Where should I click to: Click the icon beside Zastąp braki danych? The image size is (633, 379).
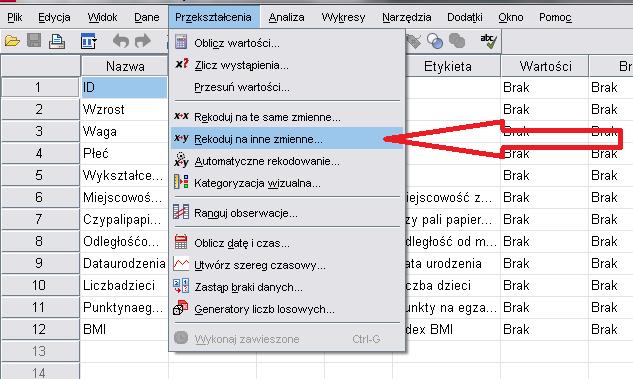pyautogui.click(x=181, y=286)
